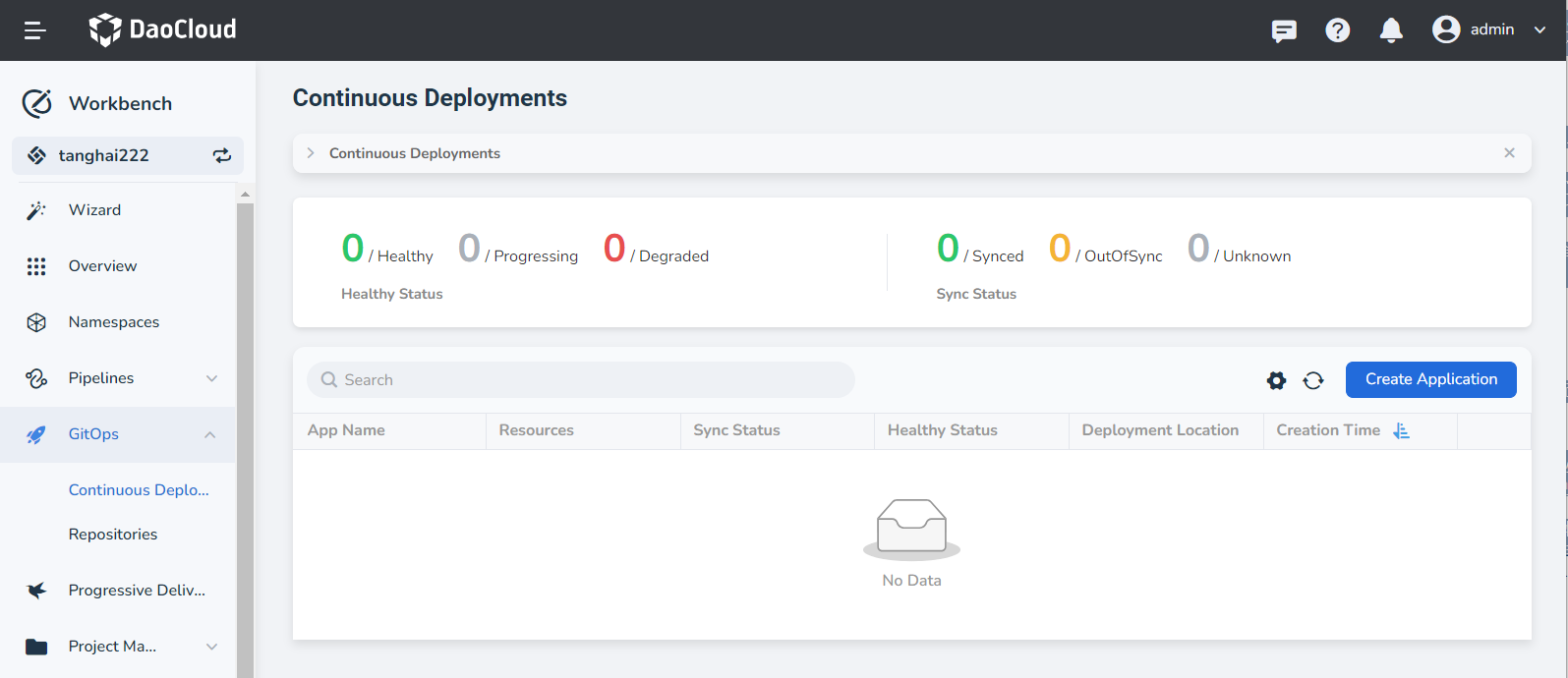Screen dimensions: 1568x678
Task: Click the hamburger menu icon
Action: pyautogui.click(x=35, y=30)
